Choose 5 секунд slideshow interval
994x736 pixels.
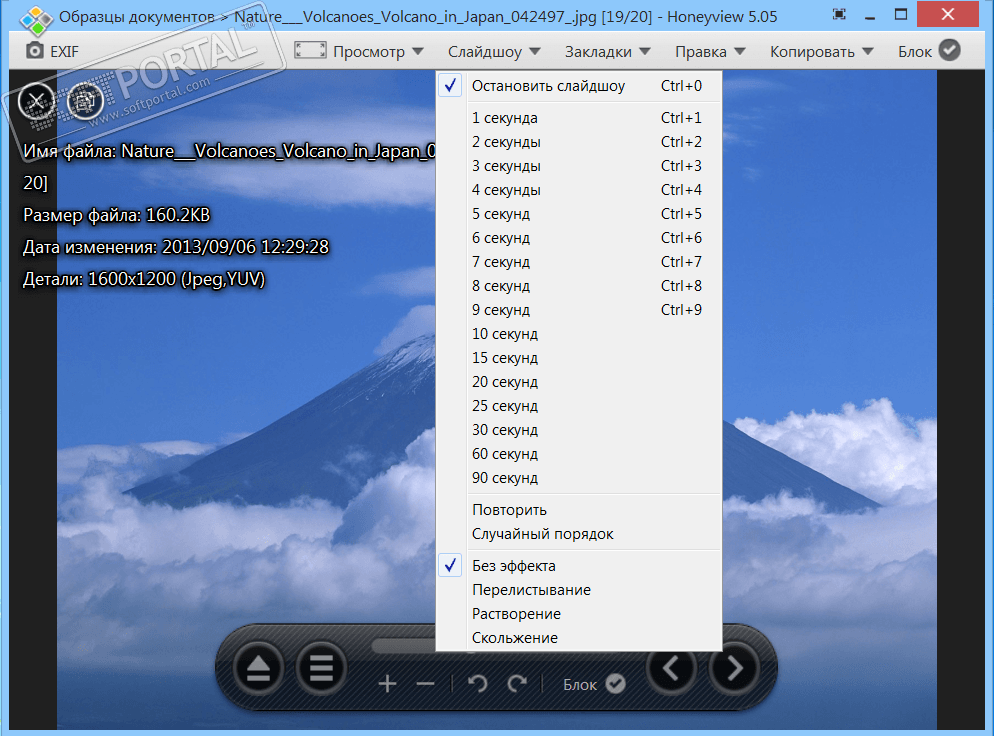click(579, 214)
